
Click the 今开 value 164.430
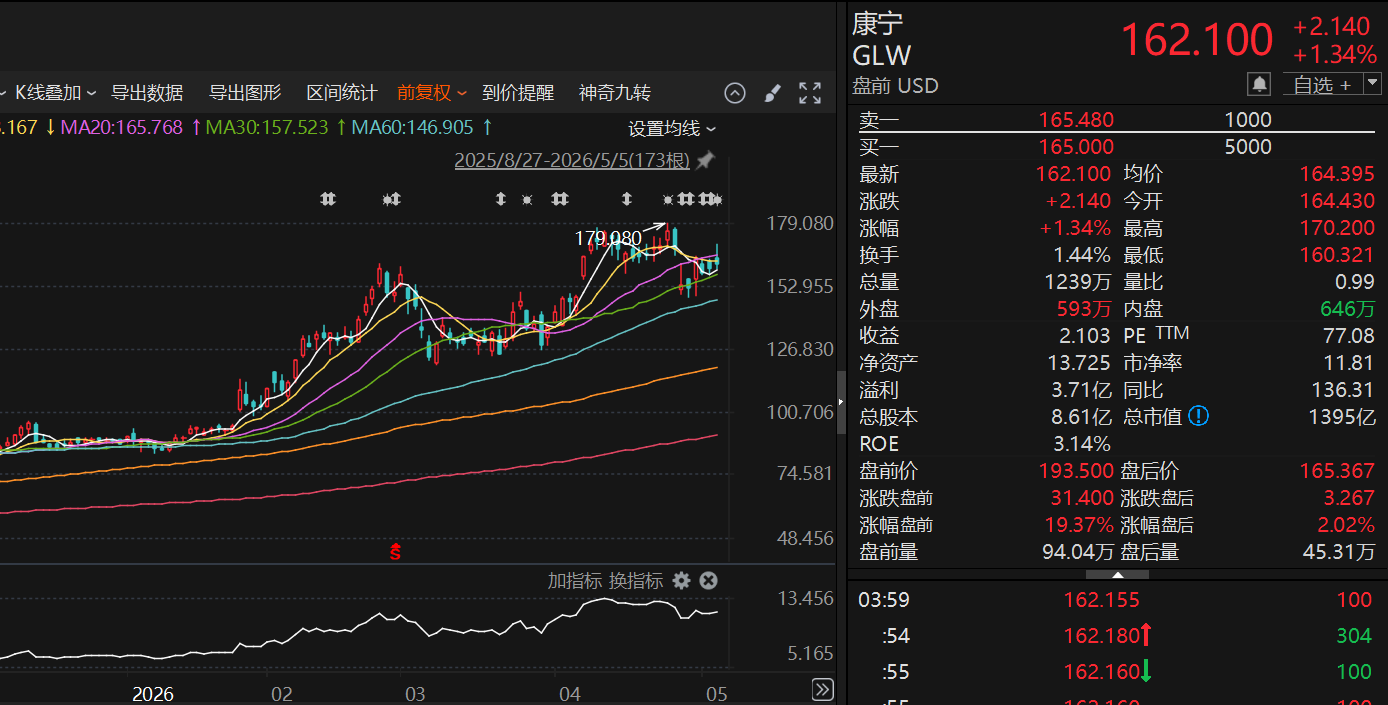point(1337,201)
